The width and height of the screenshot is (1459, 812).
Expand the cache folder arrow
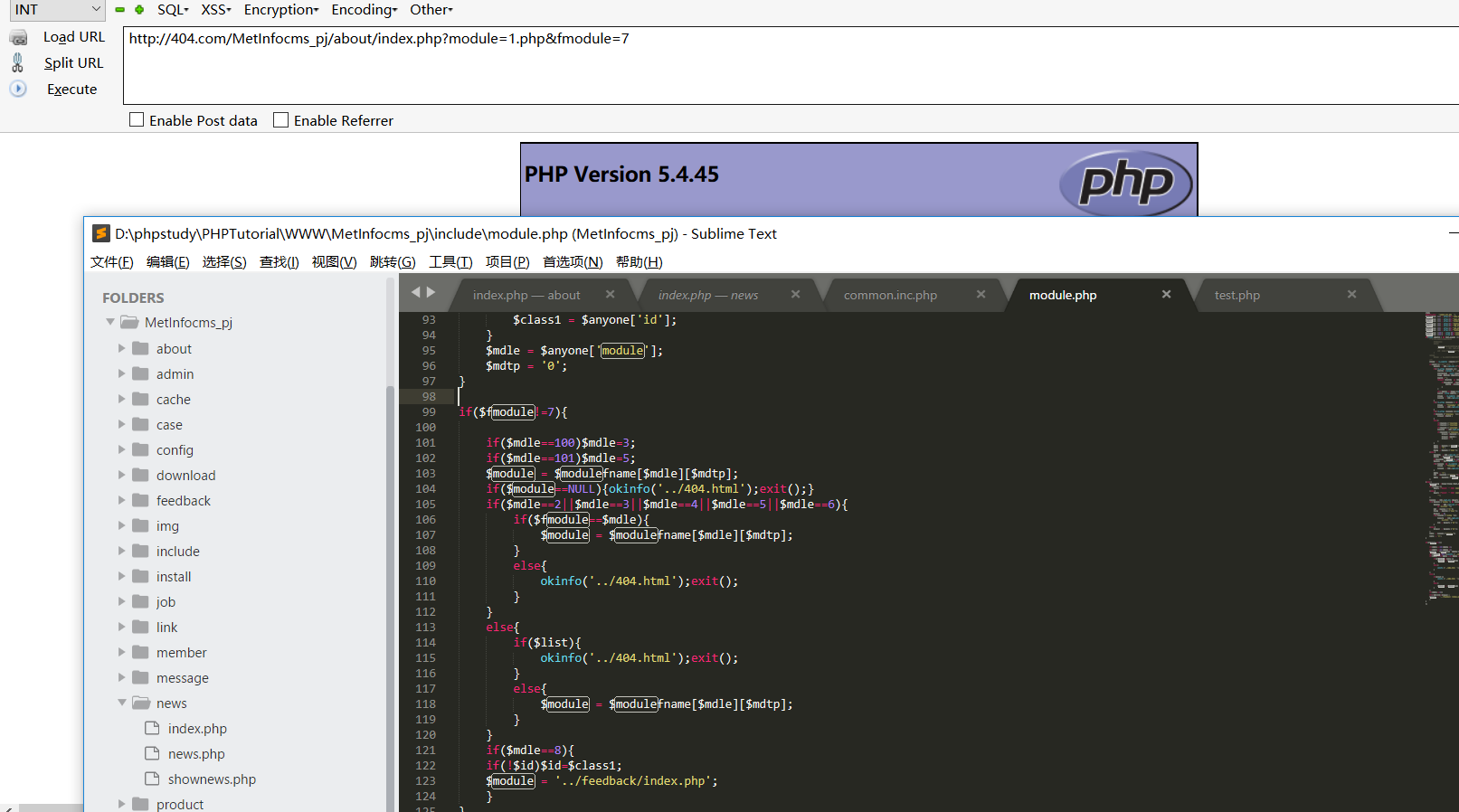click(x=121, y=399)
